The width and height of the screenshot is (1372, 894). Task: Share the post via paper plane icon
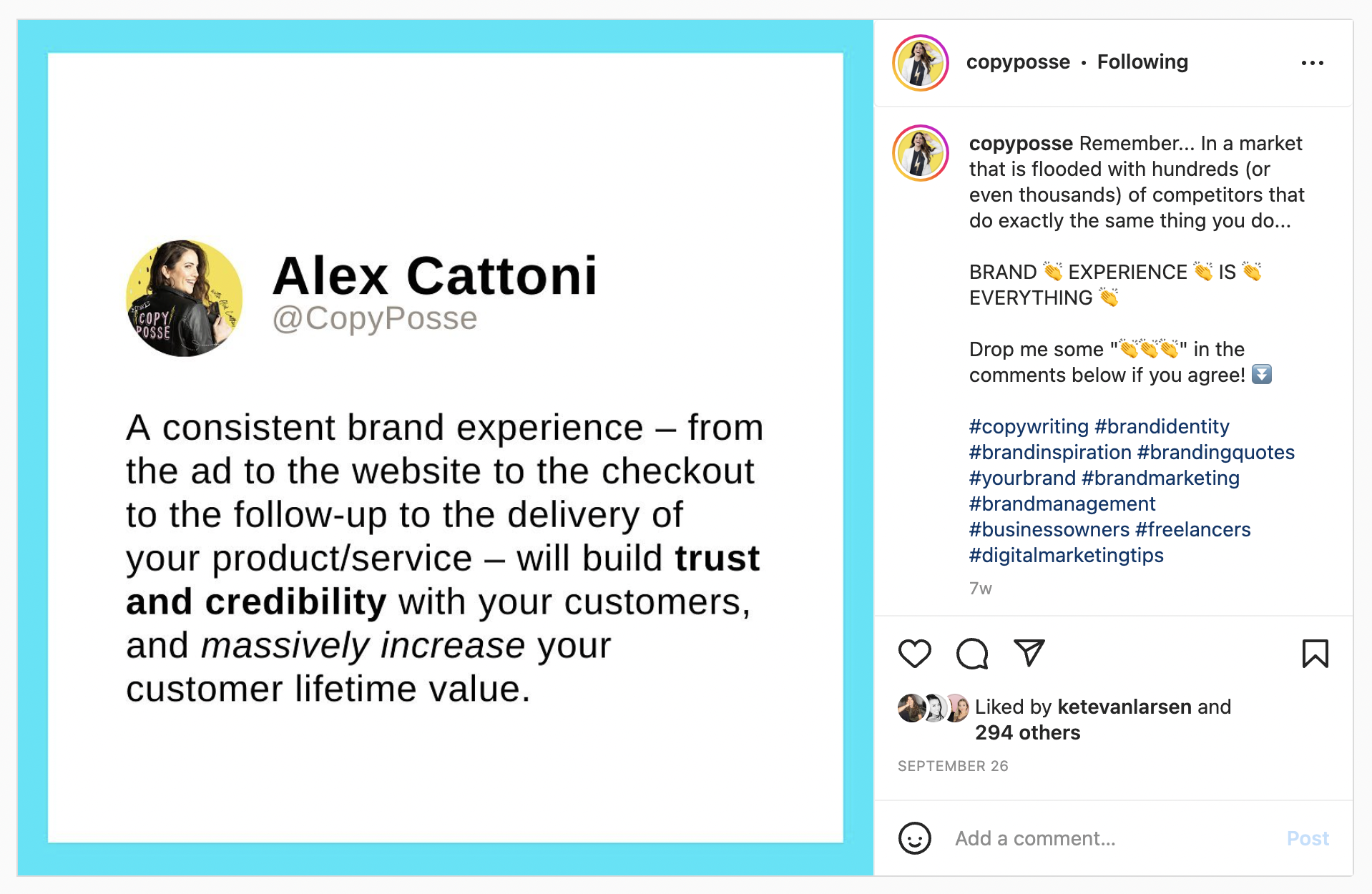click(1029, 652)
